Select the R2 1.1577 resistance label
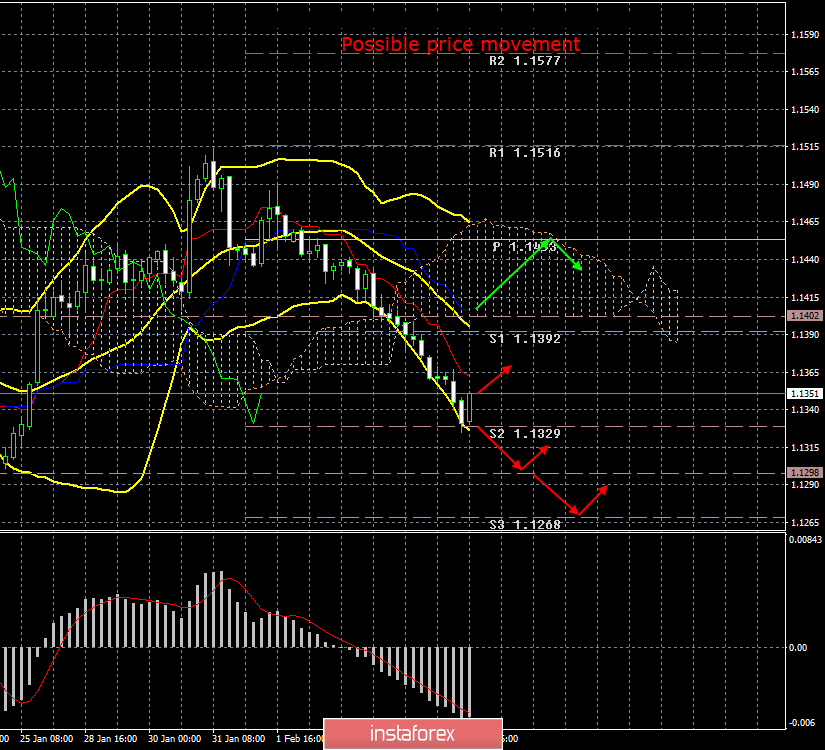 (x=525, y=61)
